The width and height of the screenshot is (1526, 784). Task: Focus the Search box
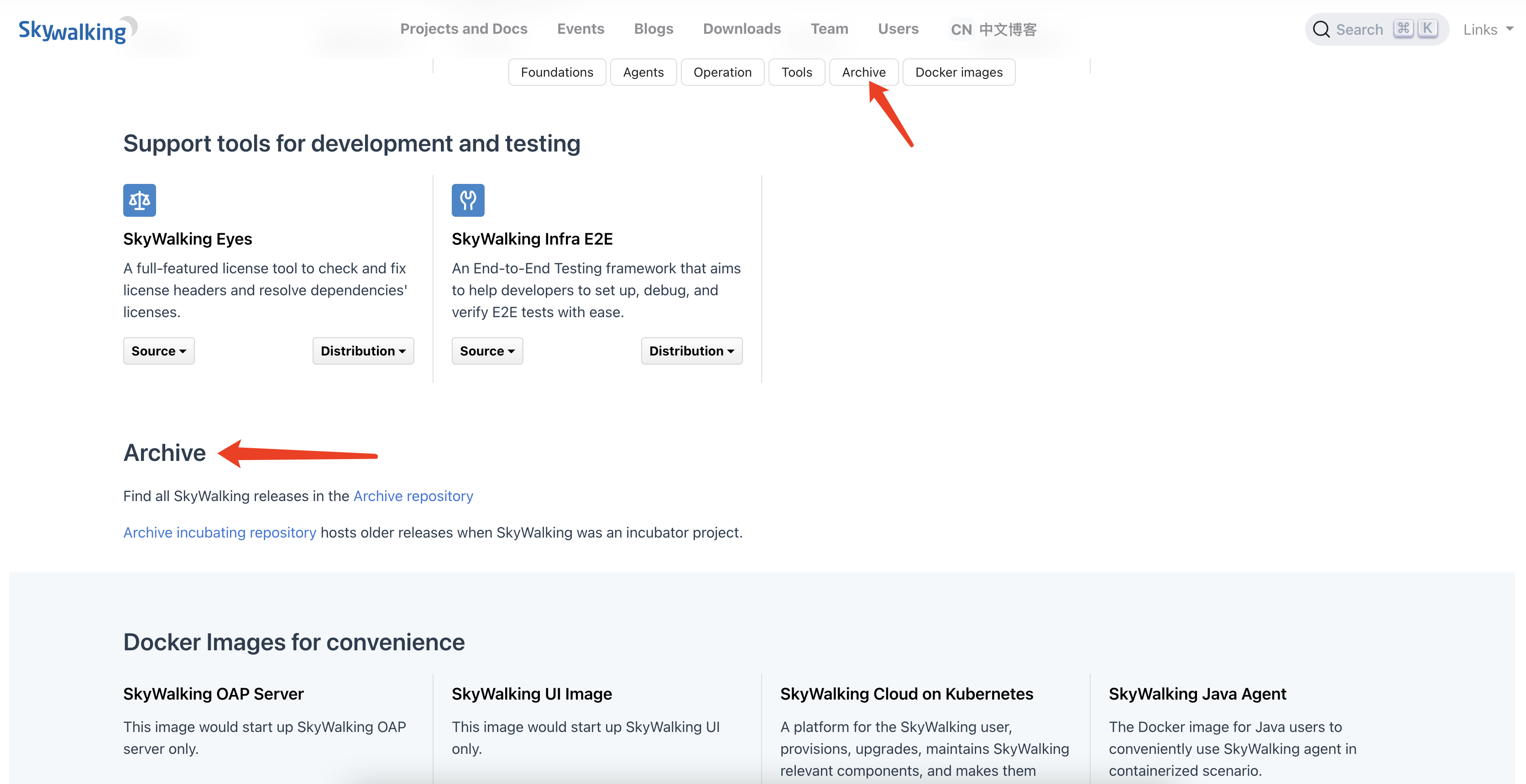pos(1377,29)
